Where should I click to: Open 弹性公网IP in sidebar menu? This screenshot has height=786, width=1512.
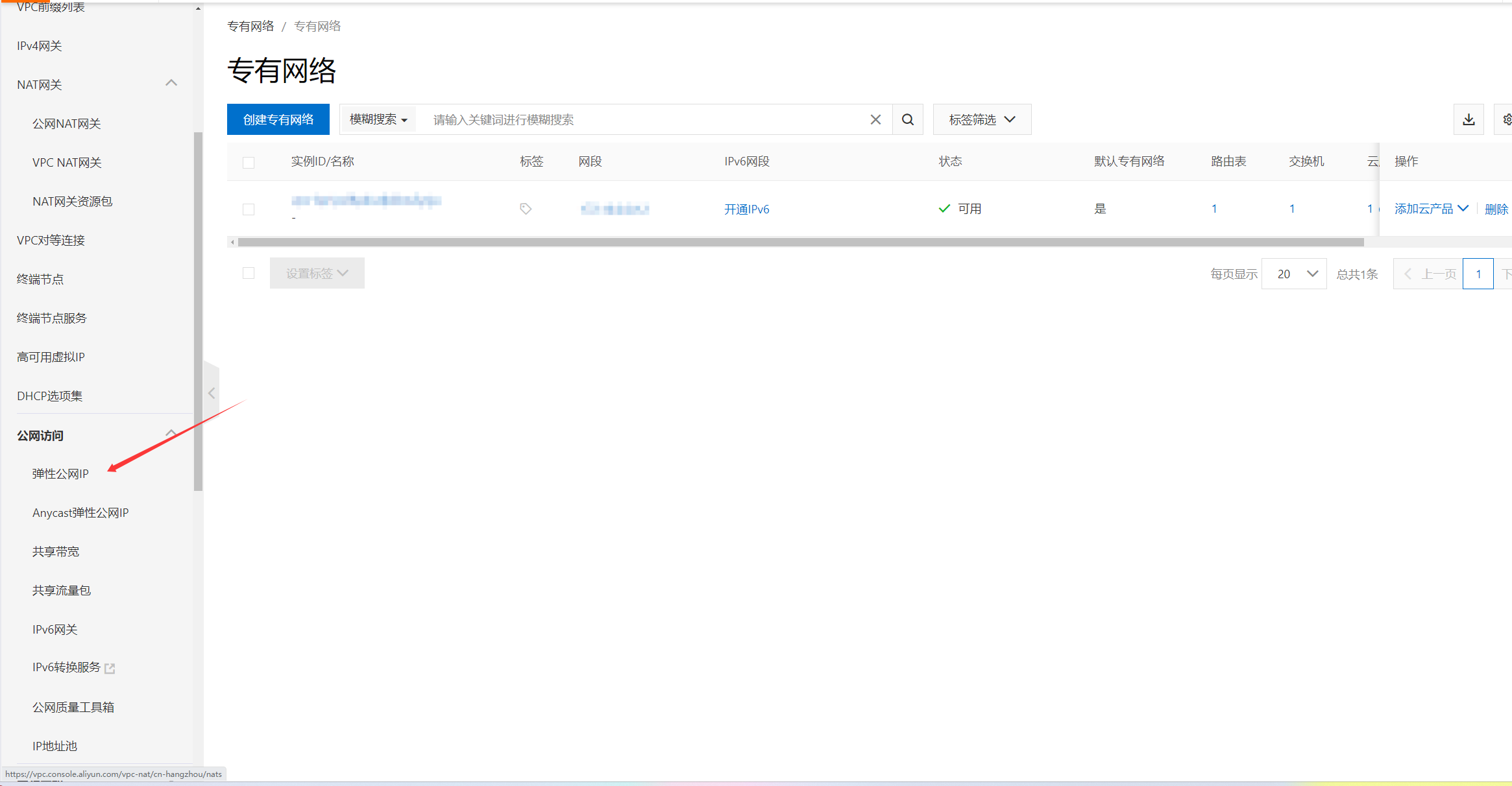60,474
